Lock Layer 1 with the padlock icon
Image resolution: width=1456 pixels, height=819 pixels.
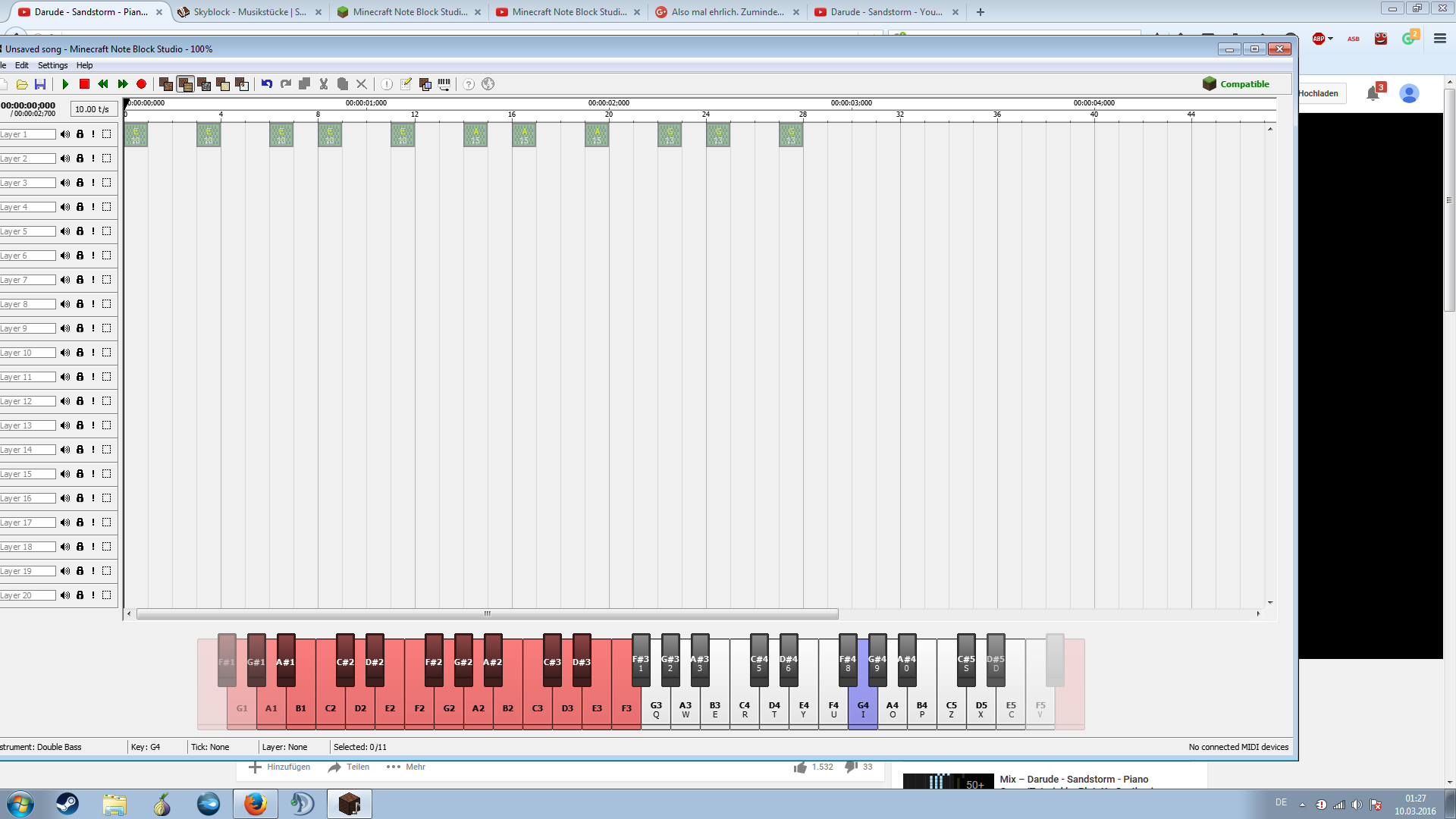[x=80, y=134]
